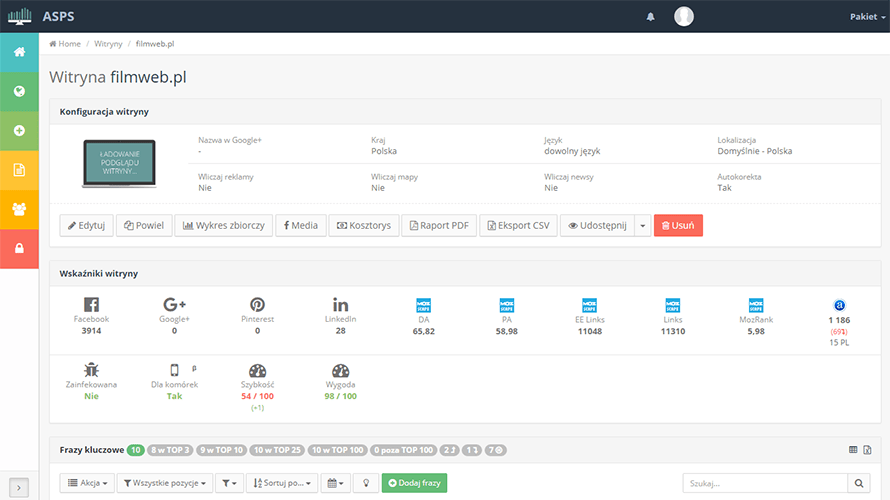Viewport: 890px width, 500px height.
Task: Open the Sortuj po dropdown
Action: click(282, 483)
